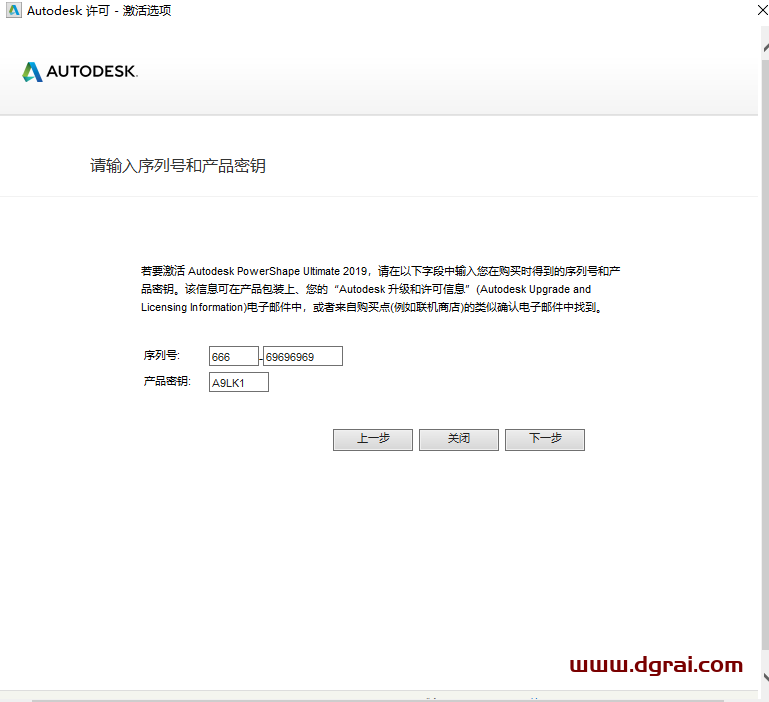
Task: Close the Autodesk 许可 window
Action: click(763, 10)
